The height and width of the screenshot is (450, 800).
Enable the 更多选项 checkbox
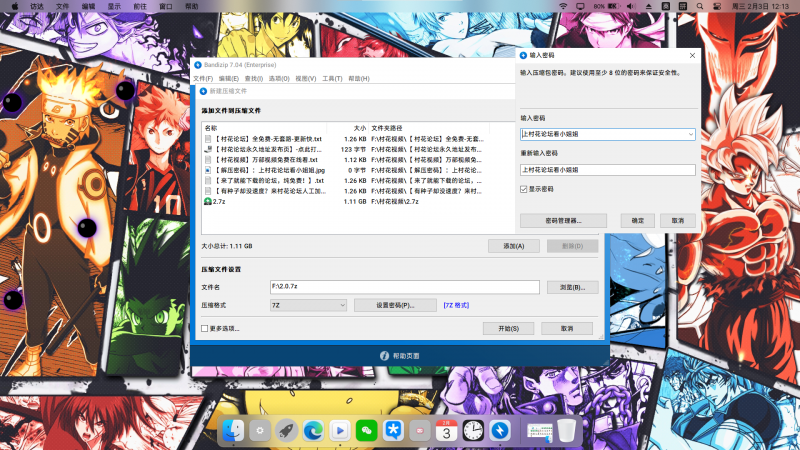[205, 328]
